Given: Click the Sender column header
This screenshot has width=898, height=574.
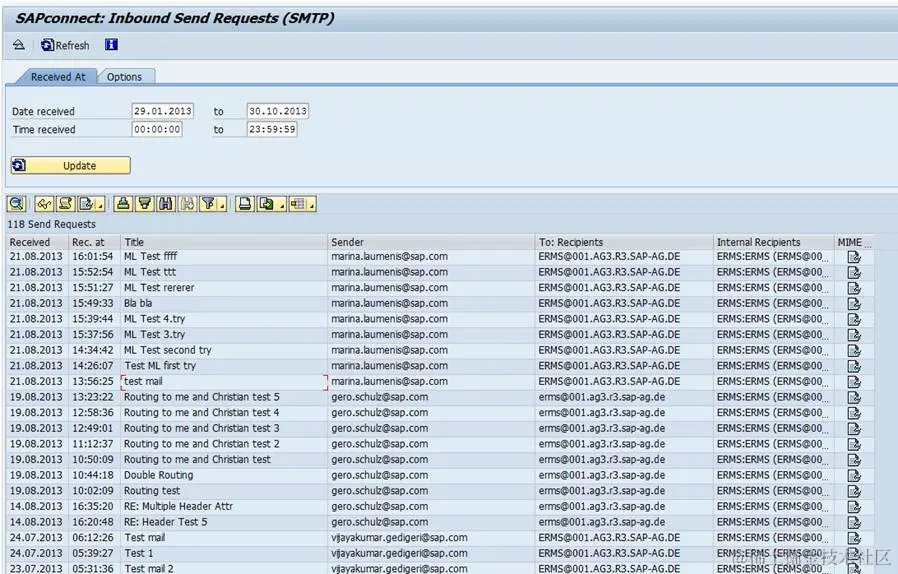Looking at the screenshot, I should tap(432, 242).
